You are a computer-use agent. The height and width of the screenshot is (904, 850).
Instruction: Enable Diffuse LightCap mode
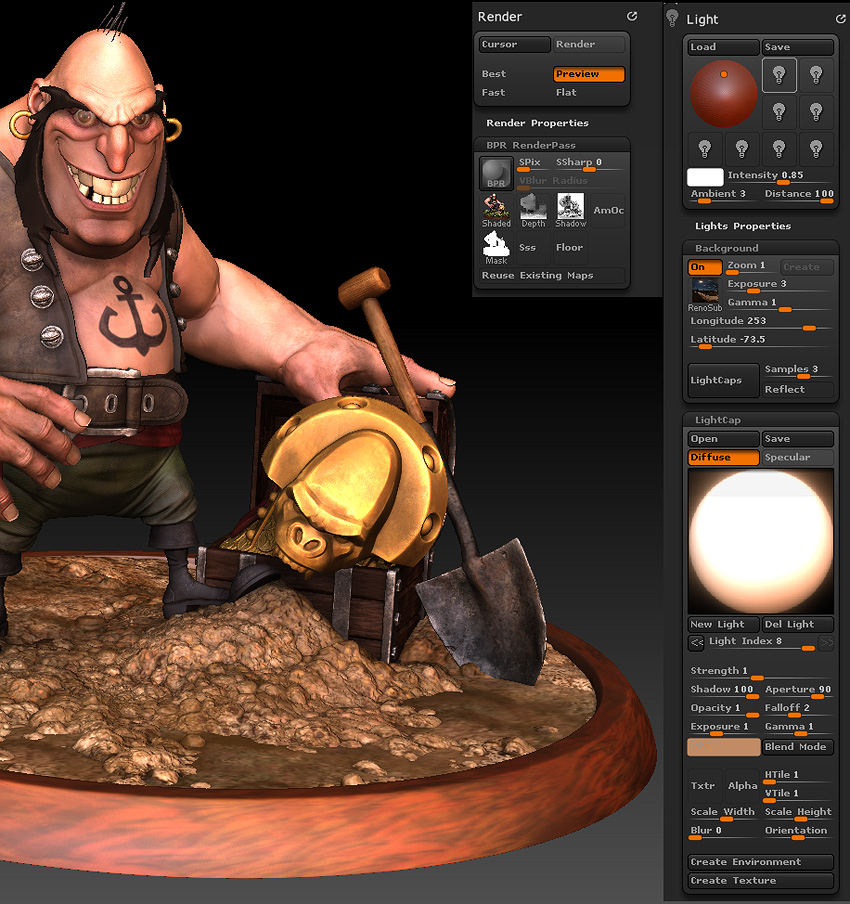pyautogui.click(x=723, y=457)
